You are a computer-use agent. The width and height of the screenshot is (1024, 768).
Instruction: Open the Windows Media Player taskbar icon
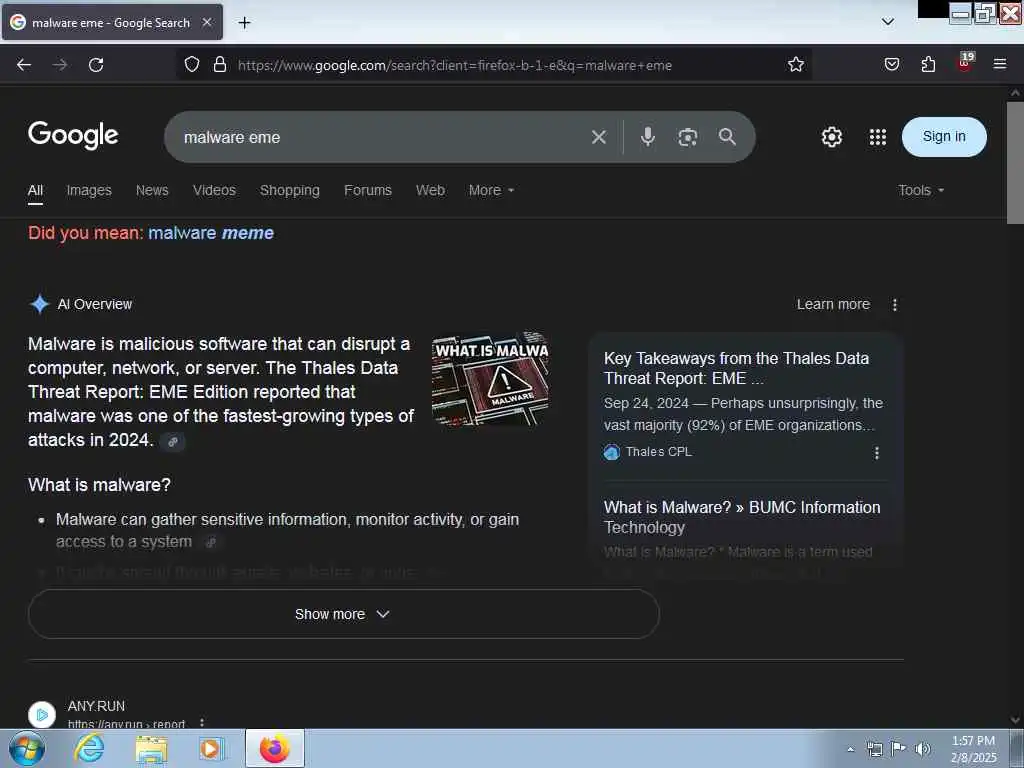[210, 749]
